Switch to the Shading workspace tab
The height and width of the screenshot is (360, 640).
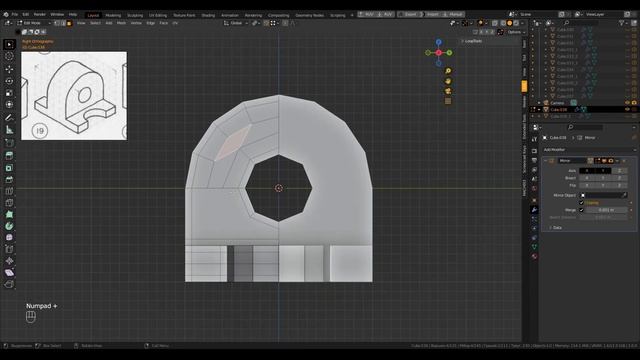tap(208, 15)
